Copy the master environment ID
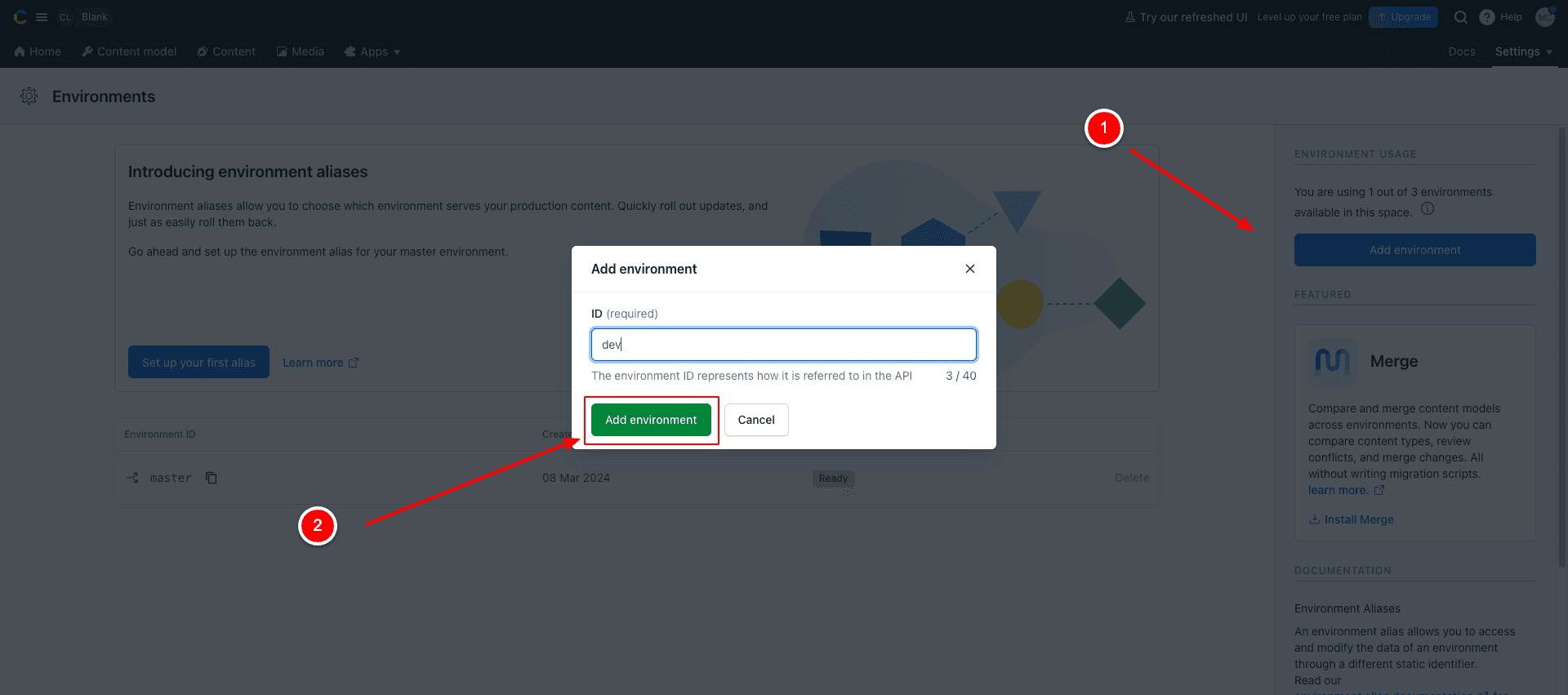 (x=212, y=478)
